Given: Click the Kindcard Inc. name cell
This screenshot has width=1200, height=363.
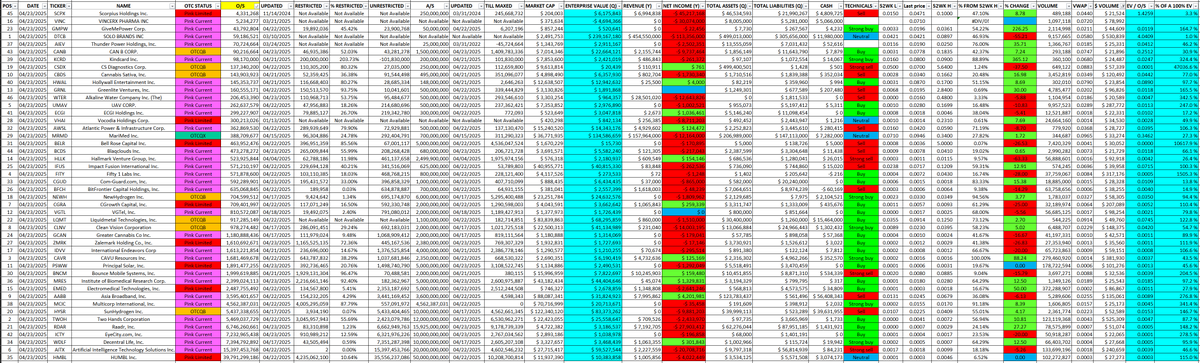Looking at the screenshot, I should [x=124, y=60].
